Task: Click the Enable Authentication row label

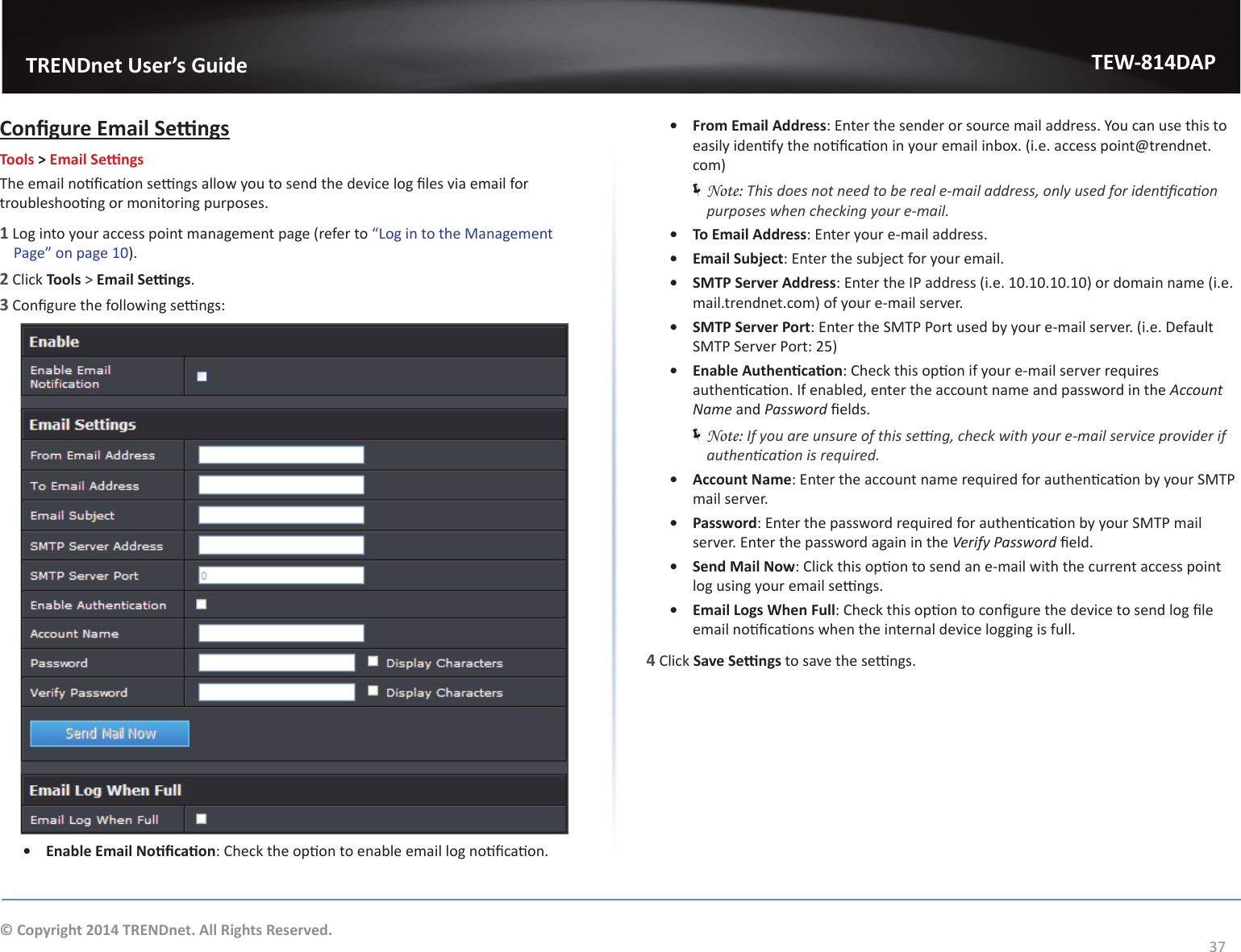Action: coord(98,605)
